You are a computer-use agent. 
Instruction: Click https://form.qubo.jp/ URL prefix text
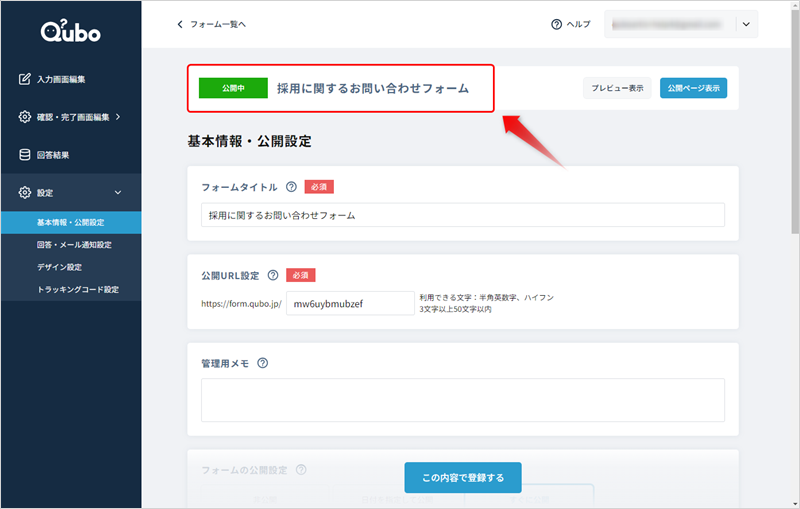click(x=241, y=303)
